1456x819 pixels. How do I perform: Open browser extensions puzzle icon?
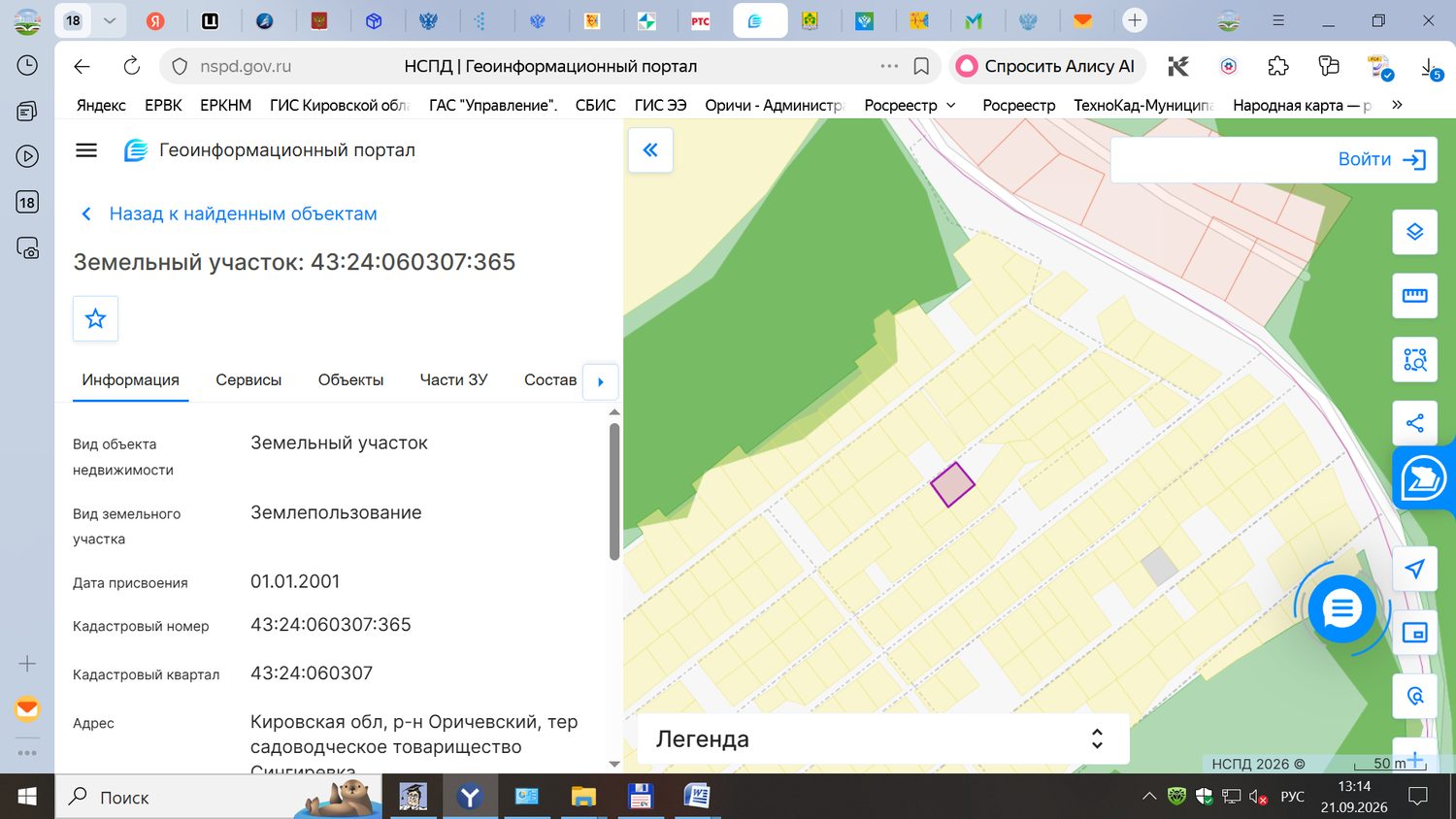click(x=1278, y=66)
